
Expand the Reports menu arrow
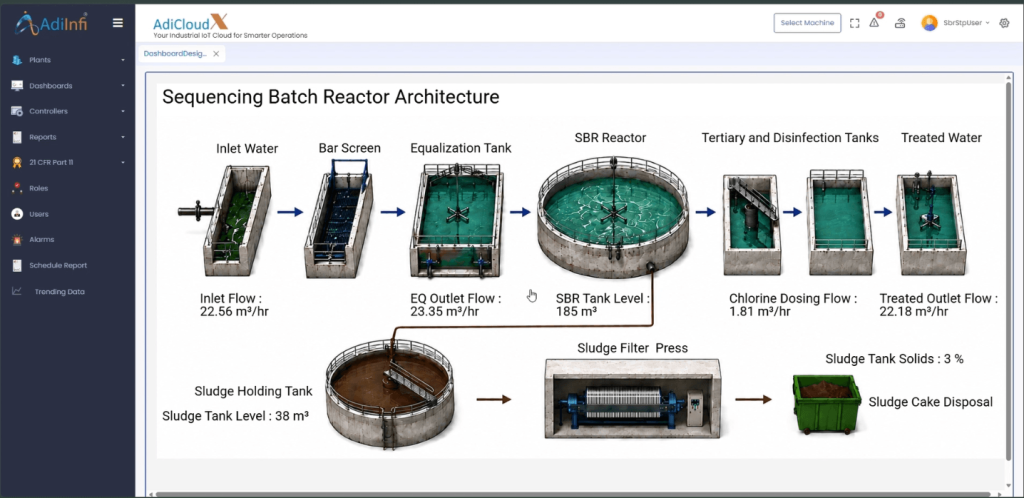tap(123, 137)
